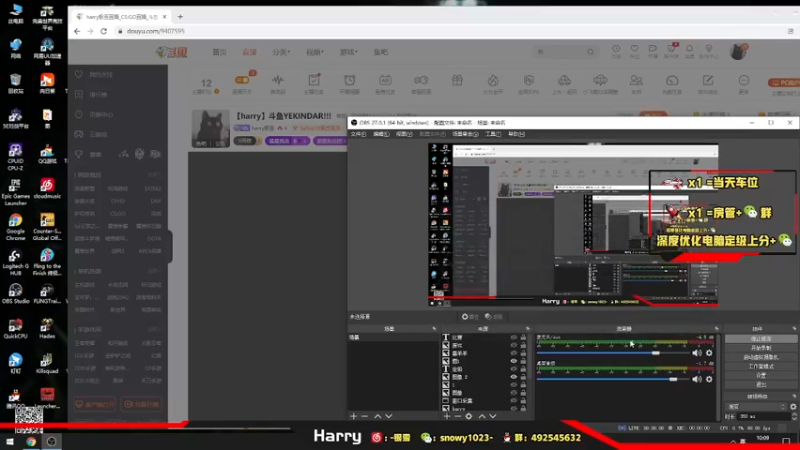The image size is (800, 450).
Task: Open the 工具(T) menu in OBS
Action: [x=493, y=134]
